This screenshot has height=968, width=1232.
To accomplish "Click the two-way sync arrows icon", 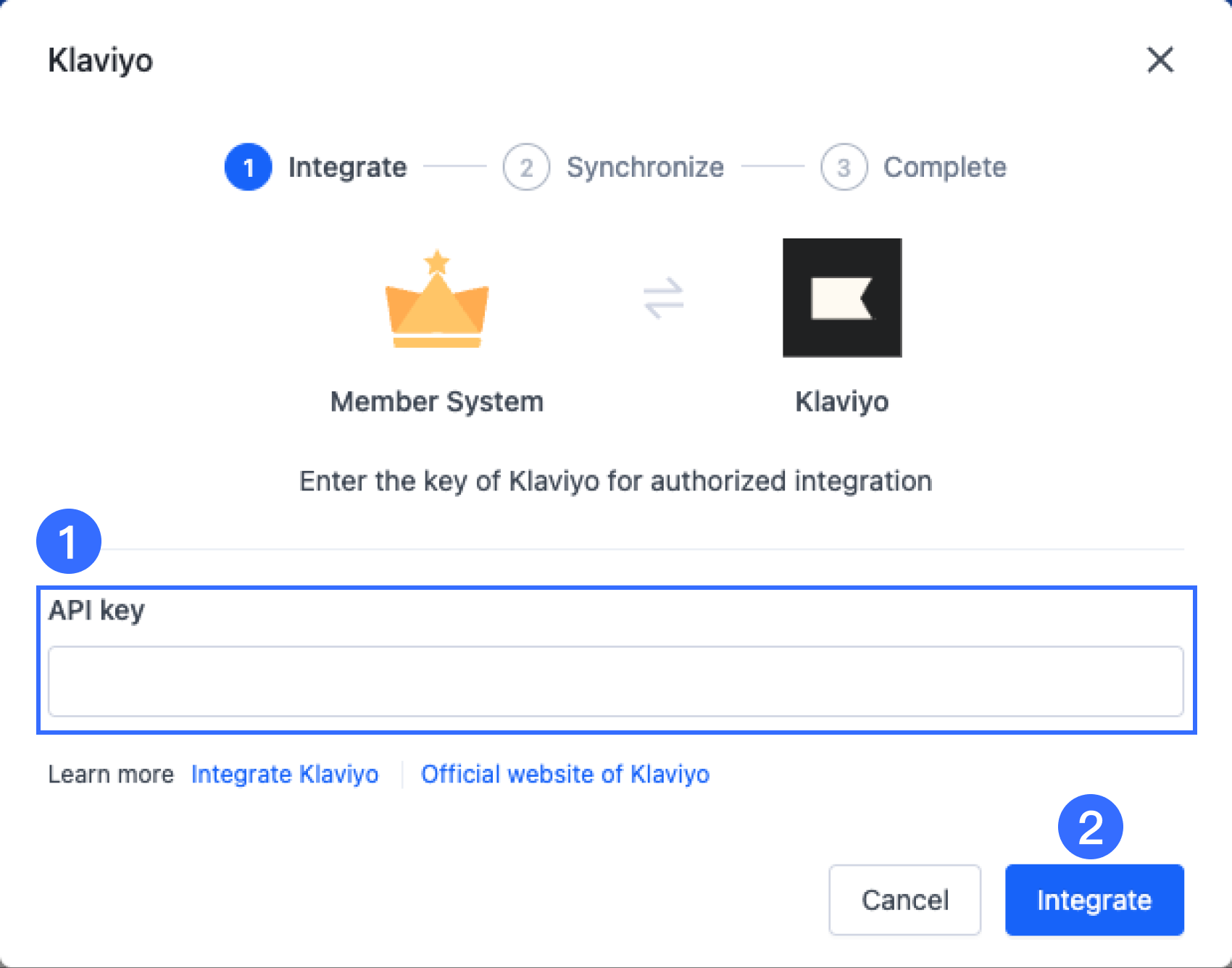I will point(664,299).
